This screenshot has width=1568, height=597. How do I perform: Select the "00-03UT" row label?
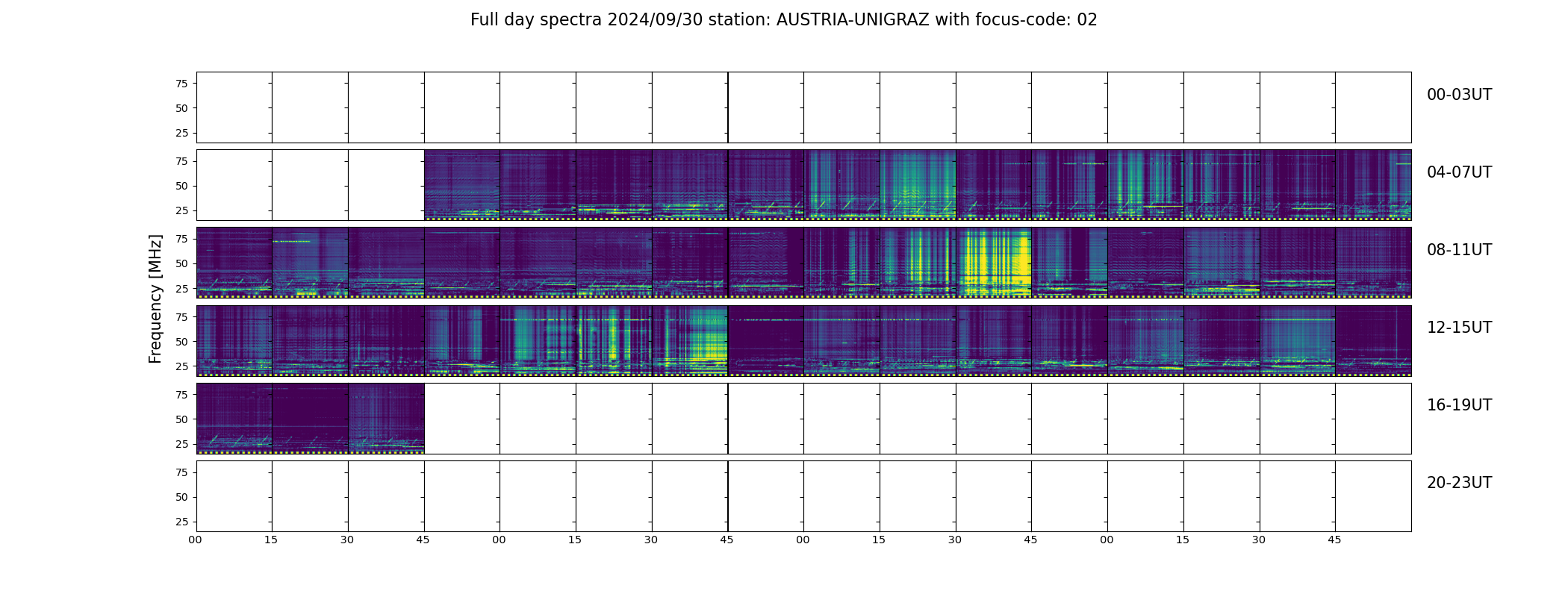1459,95
